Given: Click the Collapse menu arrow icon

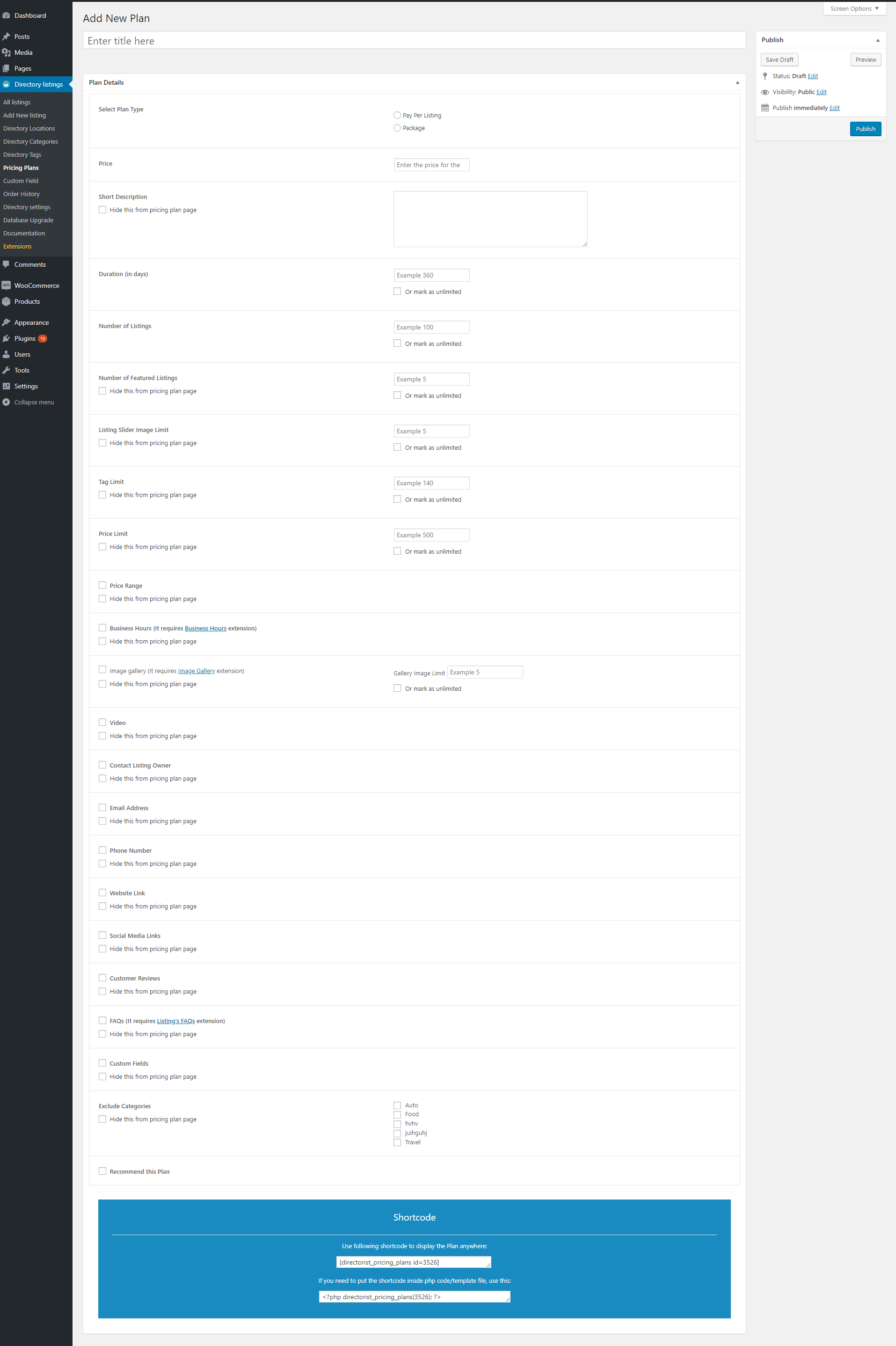Looking at the screenshot, I should click(6, 402).
